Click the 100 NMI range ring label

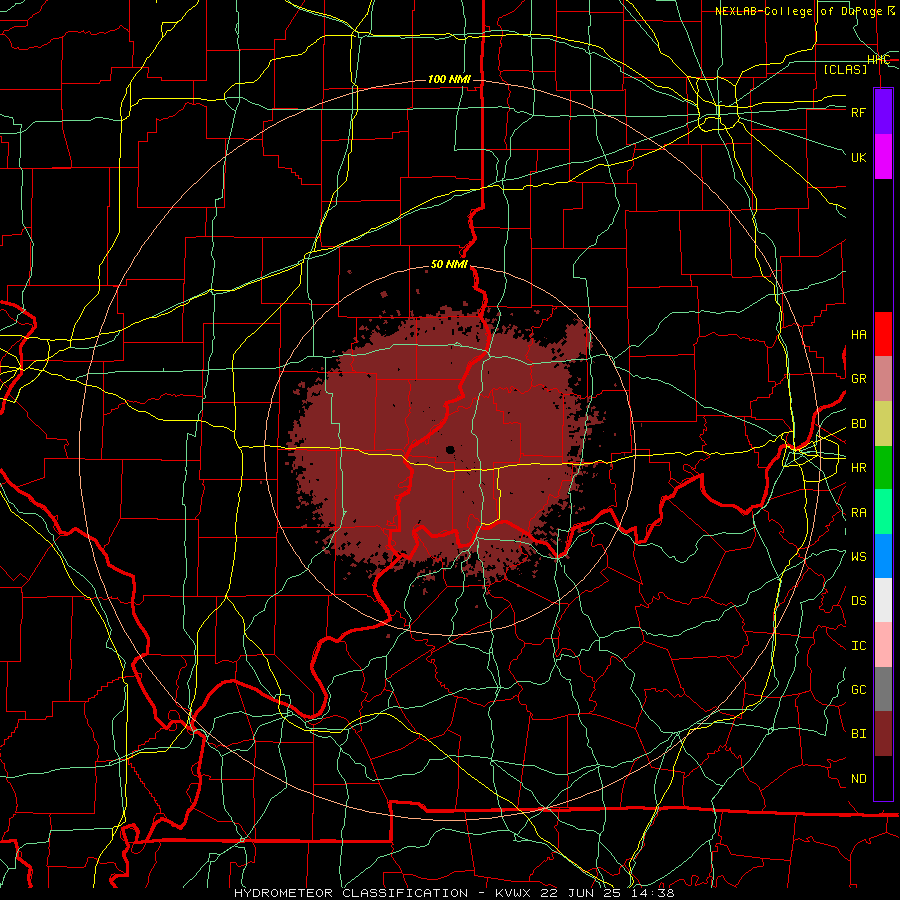pos(449,79)
